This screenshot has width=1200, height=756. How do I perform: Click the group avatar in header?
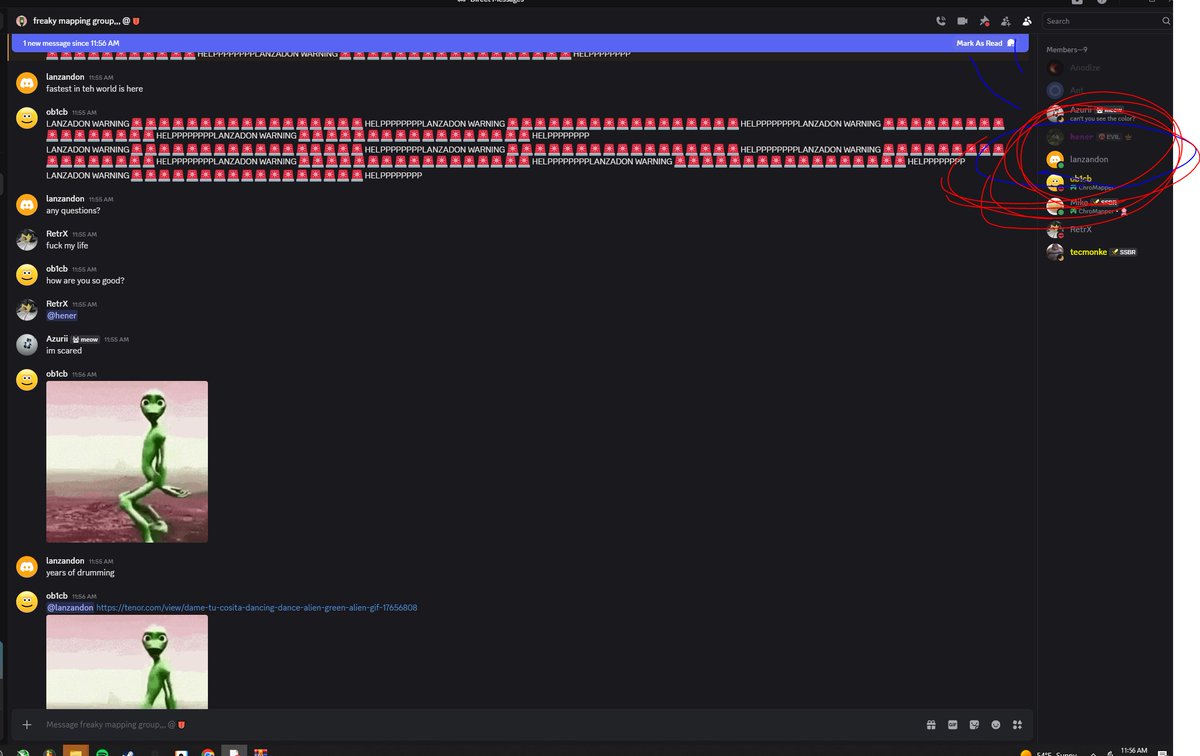click(x=21, y=20)
